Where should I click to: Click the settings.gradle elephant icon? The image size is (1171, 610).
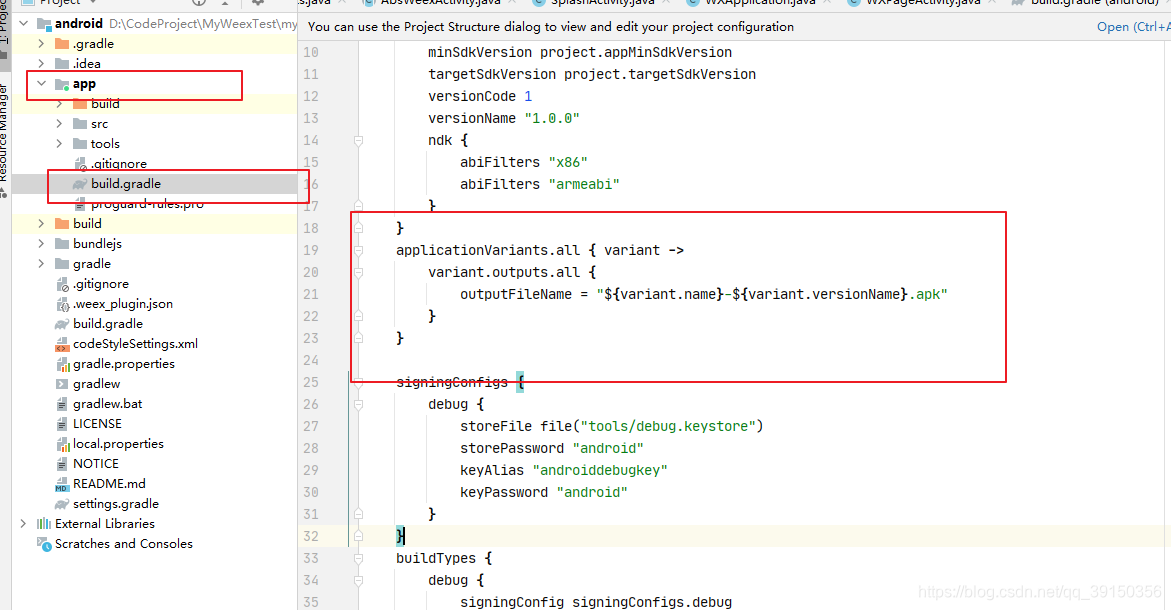click(62, 504)
